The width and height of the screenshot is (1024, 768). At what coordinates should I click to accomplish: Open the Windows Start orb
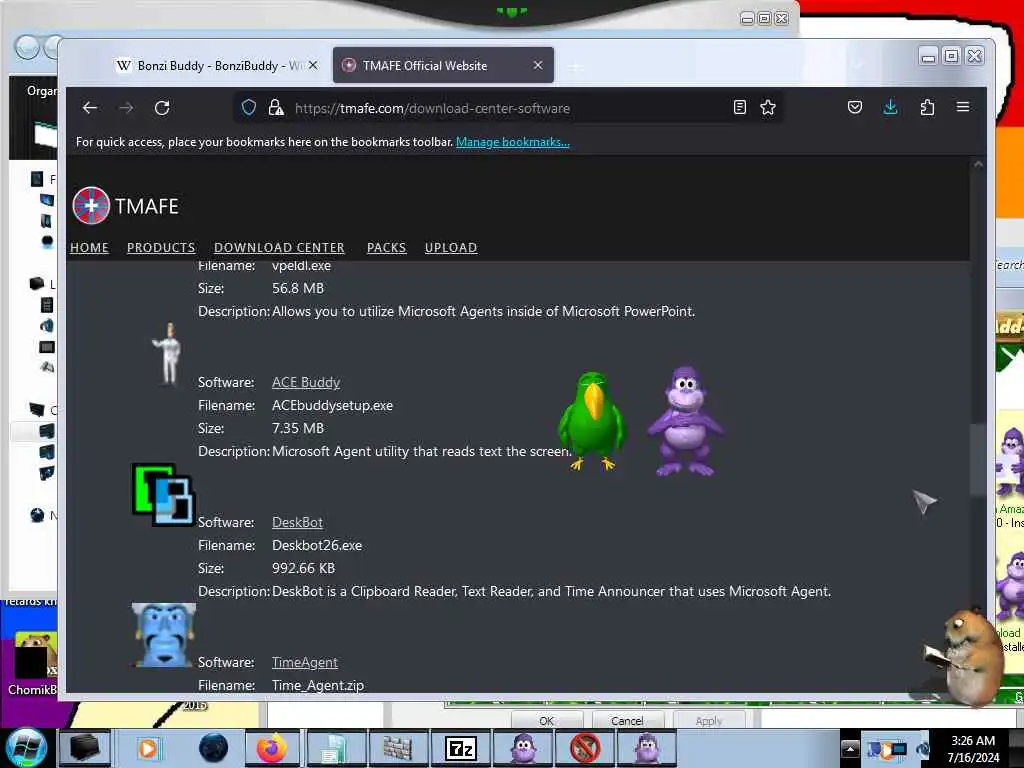coord(26,748)
